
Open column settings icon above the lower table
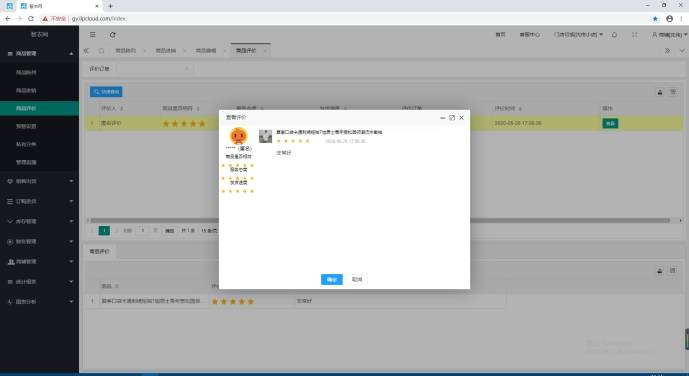coord(673,271)
